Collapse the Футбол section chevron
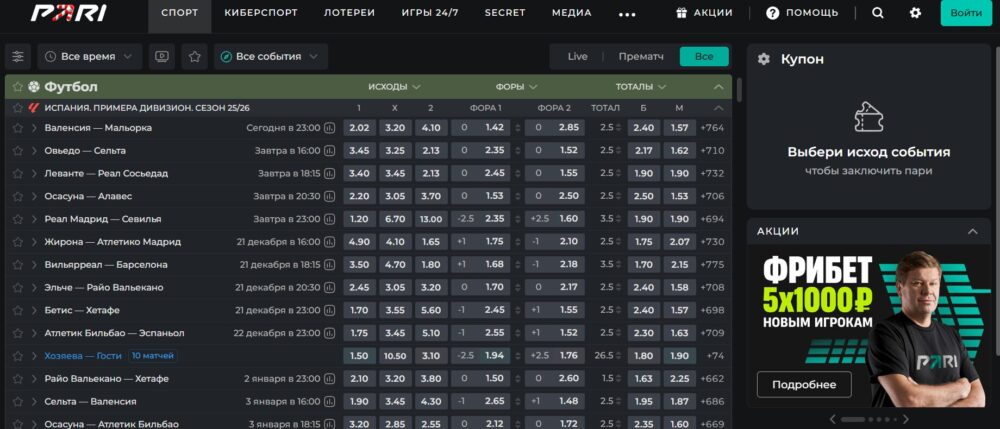The image size is (1000, 429). tap(719, 87)
